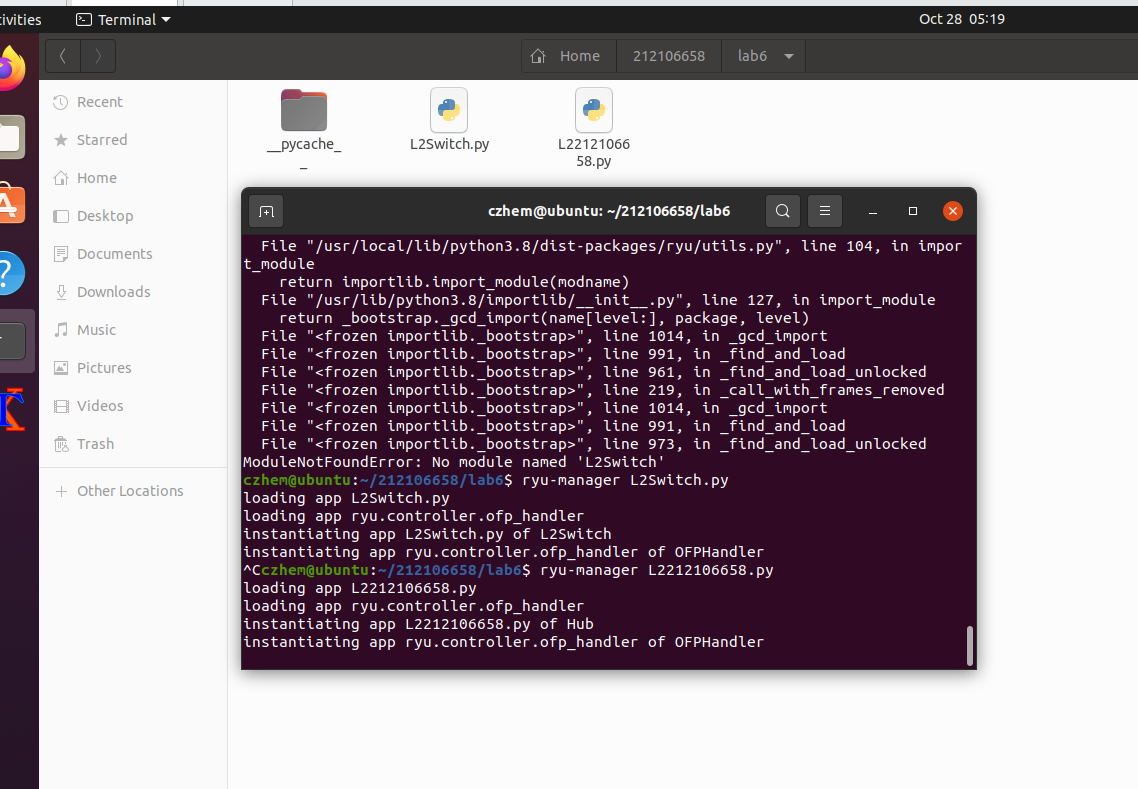The image size is (1138, 789).
Task: Select the L2Switch.py Python file icon
Action: pos(449,110)
